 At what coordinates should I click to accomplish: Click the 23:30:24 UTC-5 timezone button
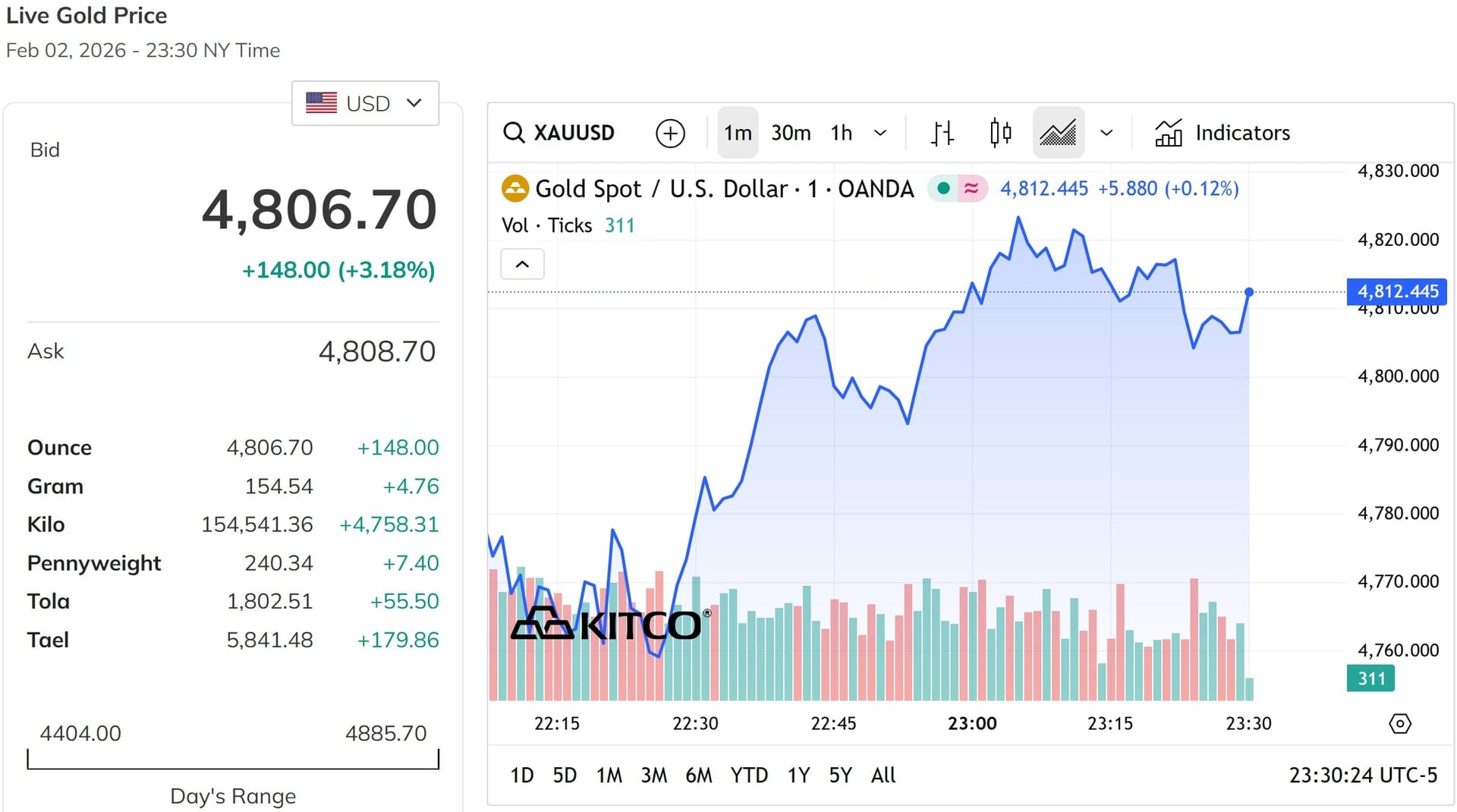1363,775
